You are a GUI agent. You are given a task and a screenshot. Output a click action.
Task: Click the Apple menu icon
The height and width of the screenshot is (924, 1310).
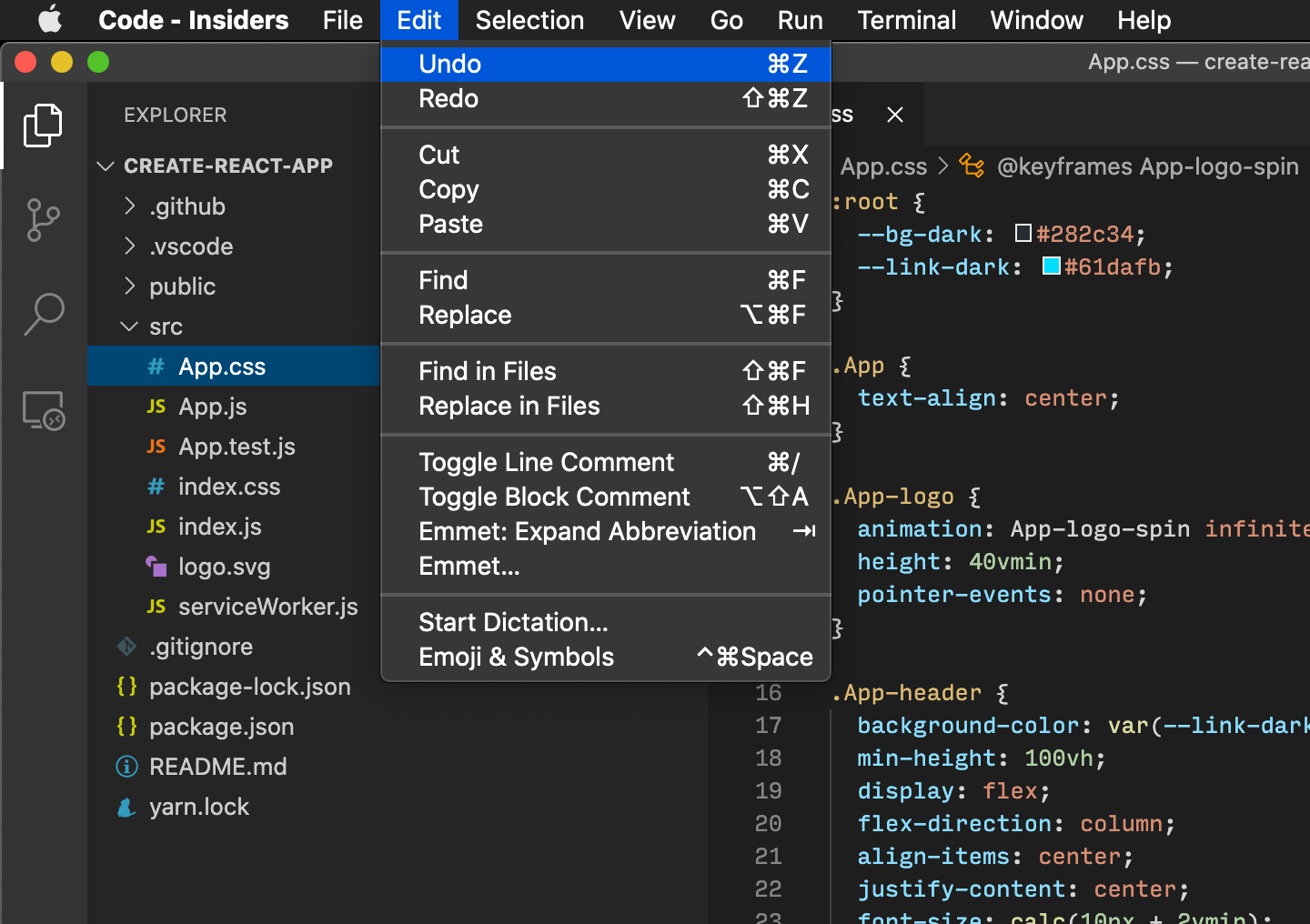(x=49, y=20)
